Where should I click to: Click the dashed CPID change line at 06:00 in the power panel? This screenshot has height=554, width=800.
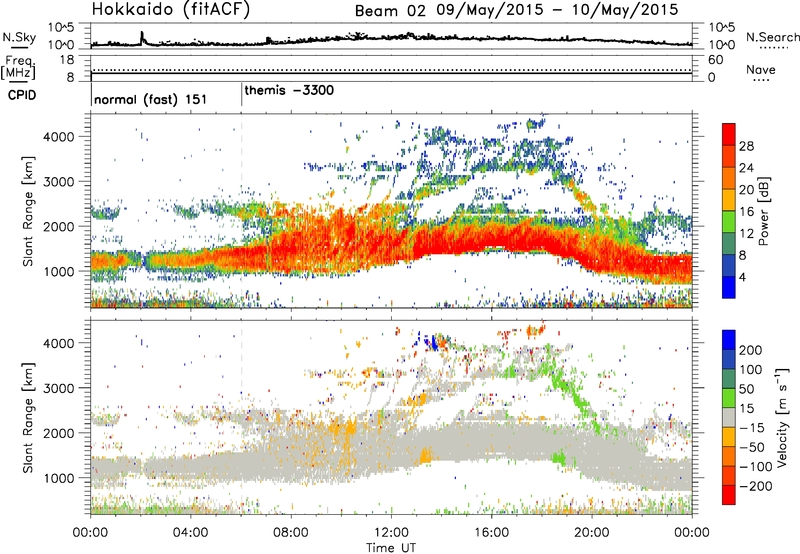pos(241,210)
